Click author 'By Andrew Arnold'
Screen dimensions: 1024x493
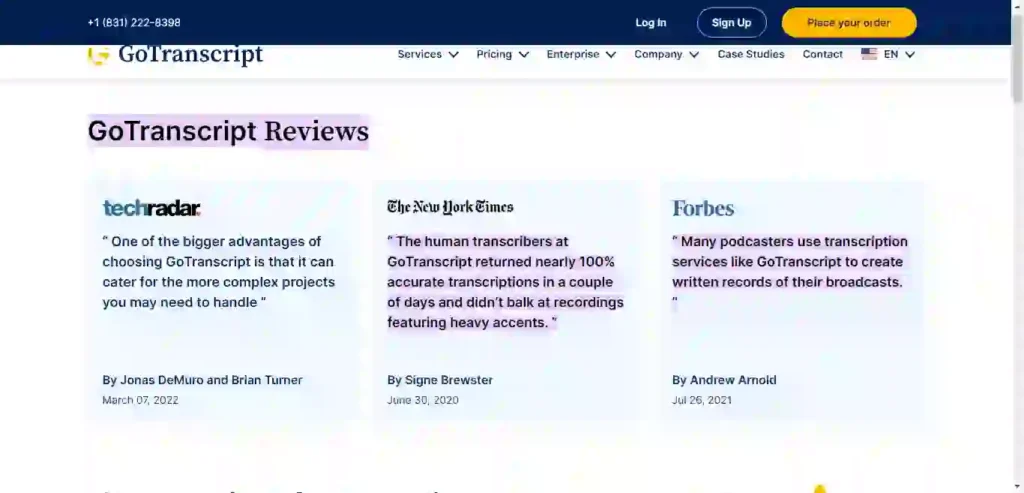[724, 380]
